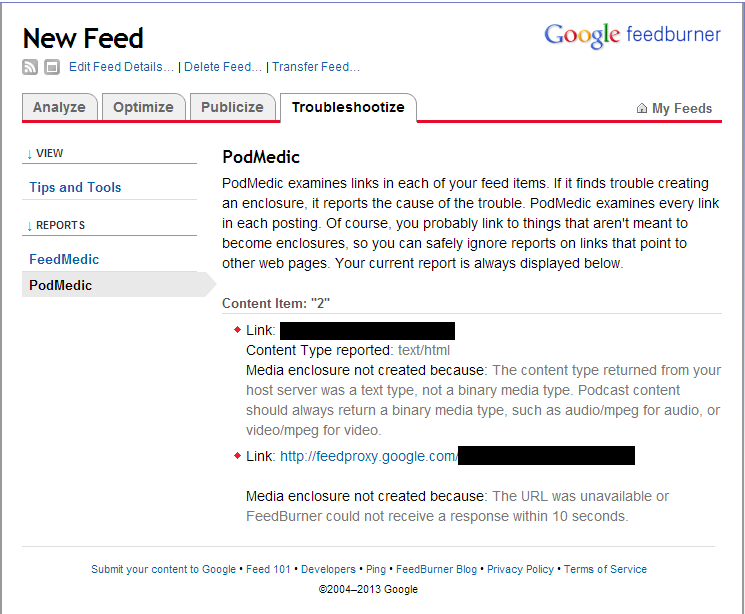Click the Delete Feed link
This screenshot has width=745, height=614.
[223, 67]
